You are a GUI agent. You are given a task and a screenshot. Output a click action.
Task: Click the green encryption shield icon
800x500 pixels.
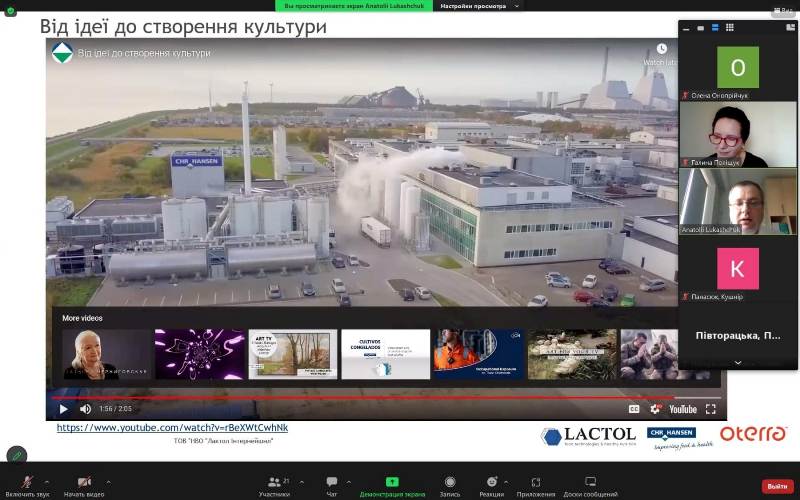[x=11, y=11]
